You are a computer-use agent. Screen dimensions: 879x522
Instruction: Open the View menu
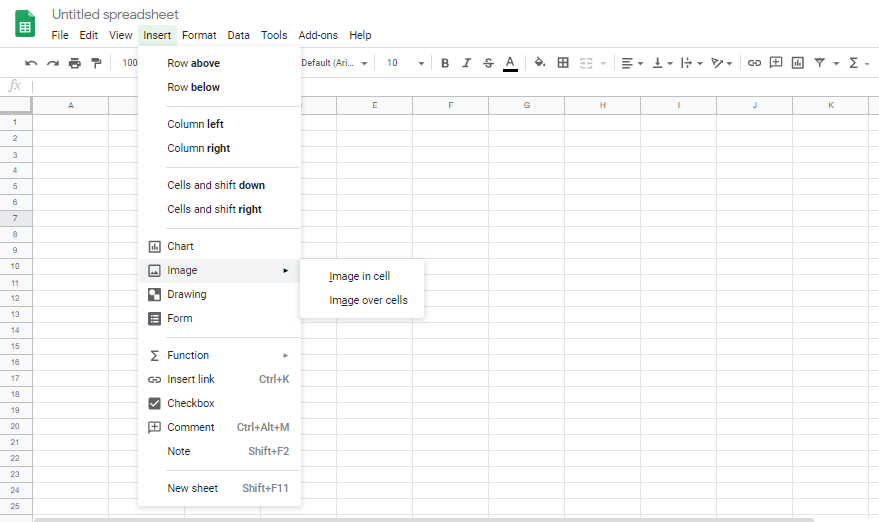121,35
